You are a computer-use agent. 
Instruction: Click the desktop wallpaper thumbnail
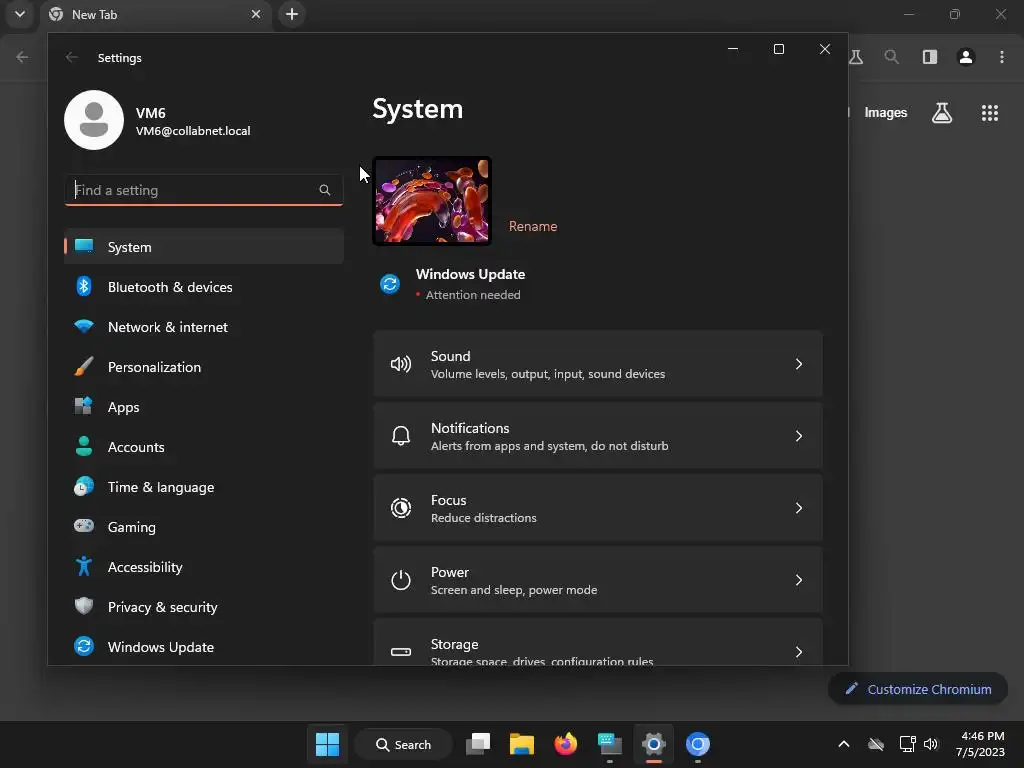pos(432,200)
